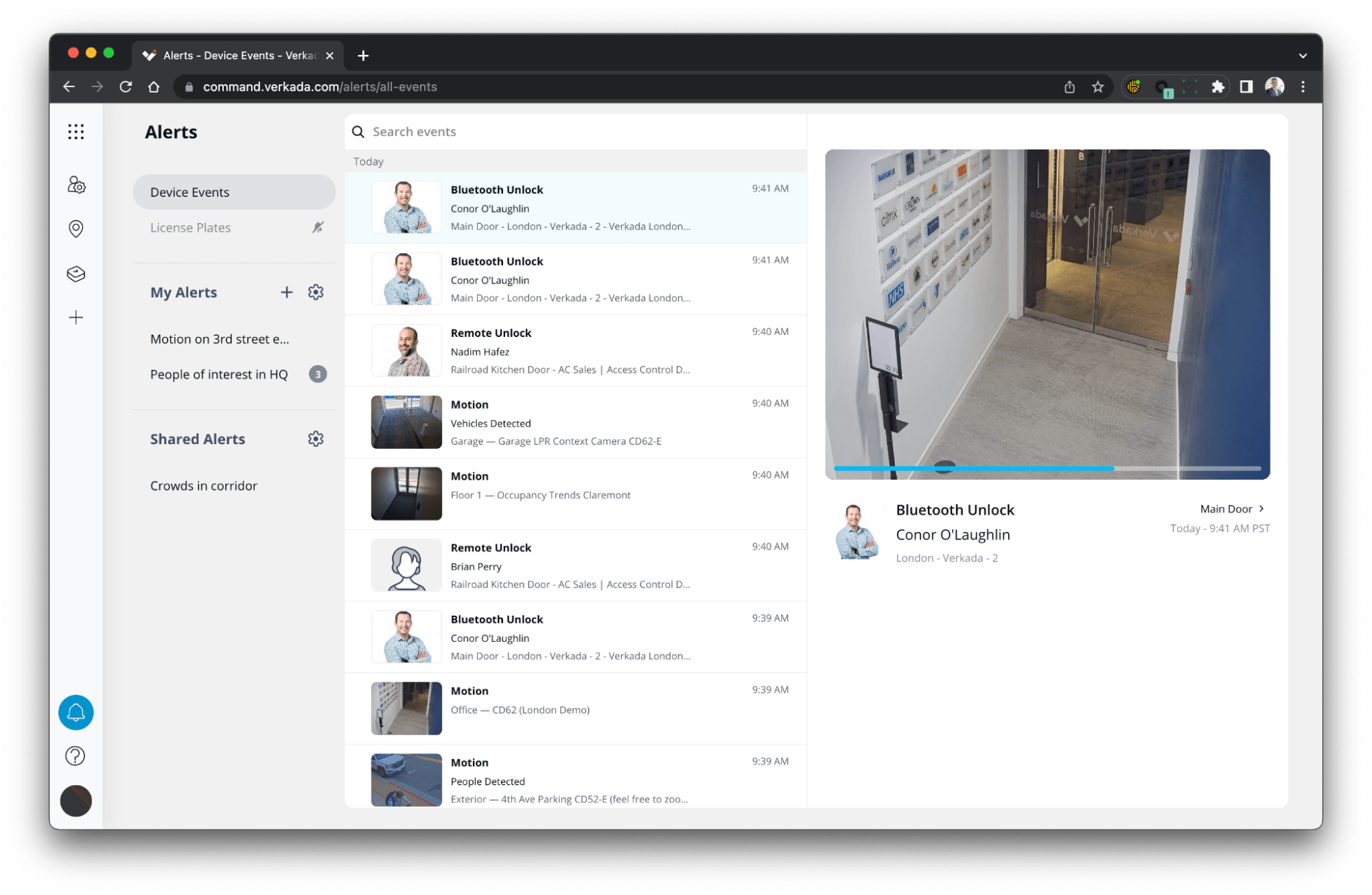The width and height of the screenshot is (1372, 895).
Task: Open the app grid launcher icon
Action: pos(75,132)
